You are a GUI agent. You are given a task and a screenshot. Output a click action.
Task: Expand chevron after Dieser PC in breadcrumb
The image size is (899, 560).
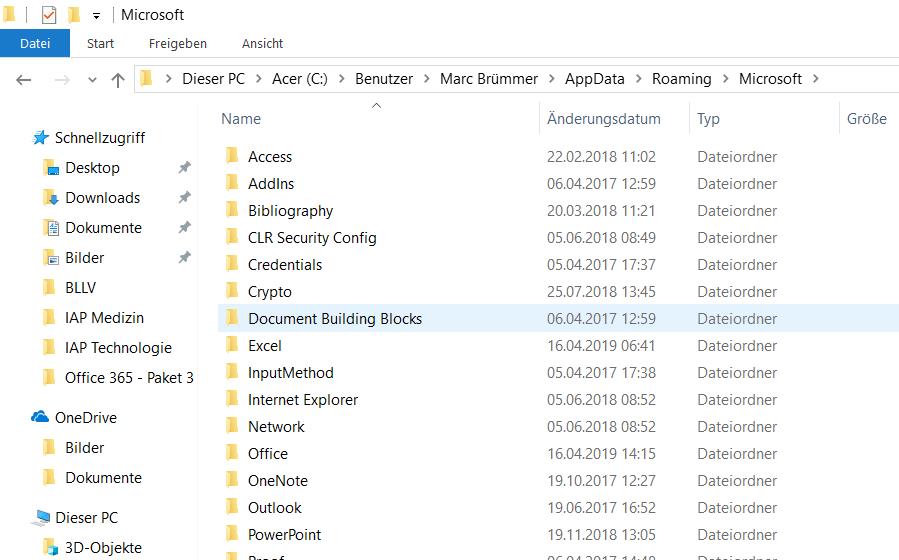point(259,79)
